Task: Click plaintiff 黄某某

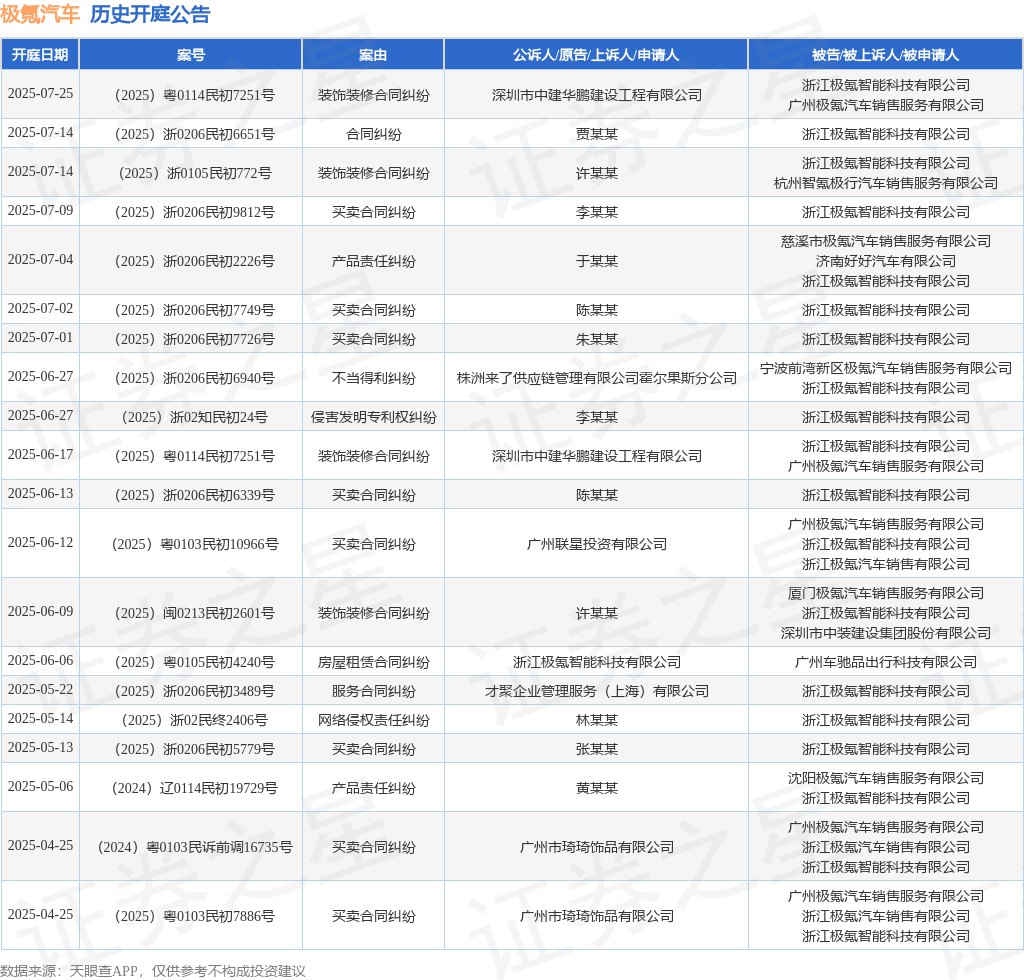Action: pos(597,788)
